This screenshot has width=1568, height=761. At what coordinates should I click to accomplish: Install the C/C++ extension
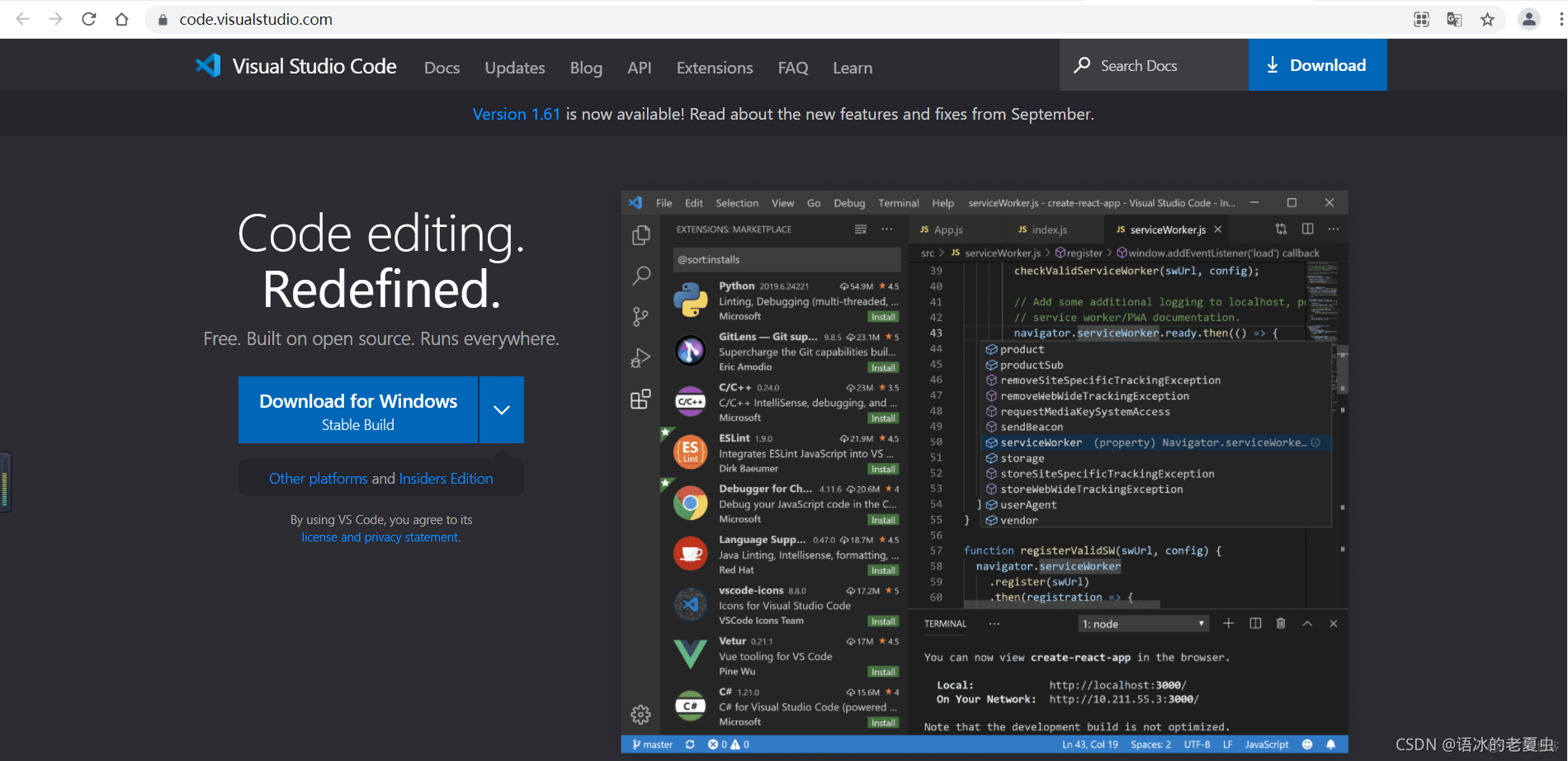883,418
